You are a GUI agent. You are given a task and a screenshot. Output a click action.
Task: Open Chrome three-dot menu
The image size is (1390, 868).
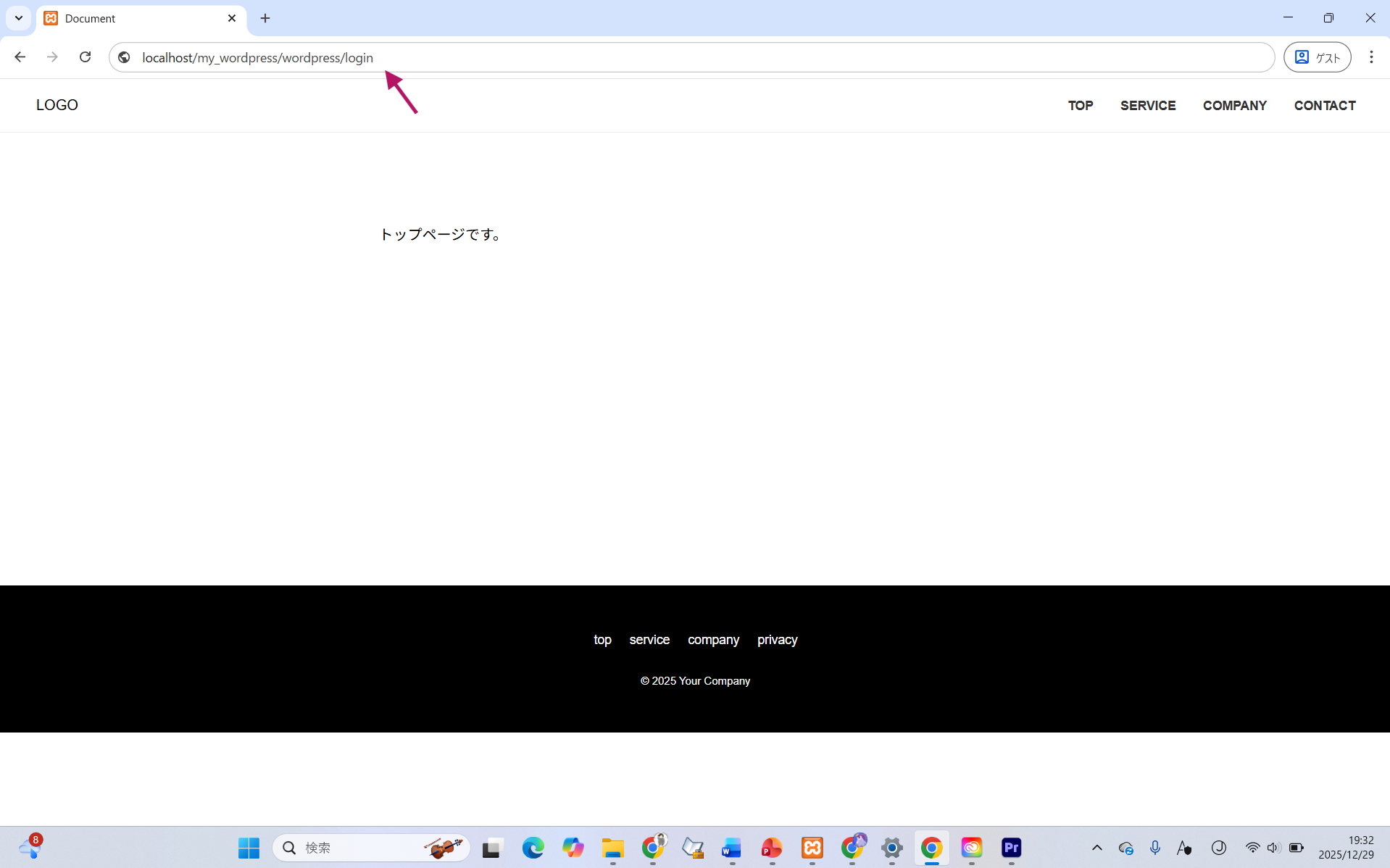pyautogui.click(x=1370, y=57)
